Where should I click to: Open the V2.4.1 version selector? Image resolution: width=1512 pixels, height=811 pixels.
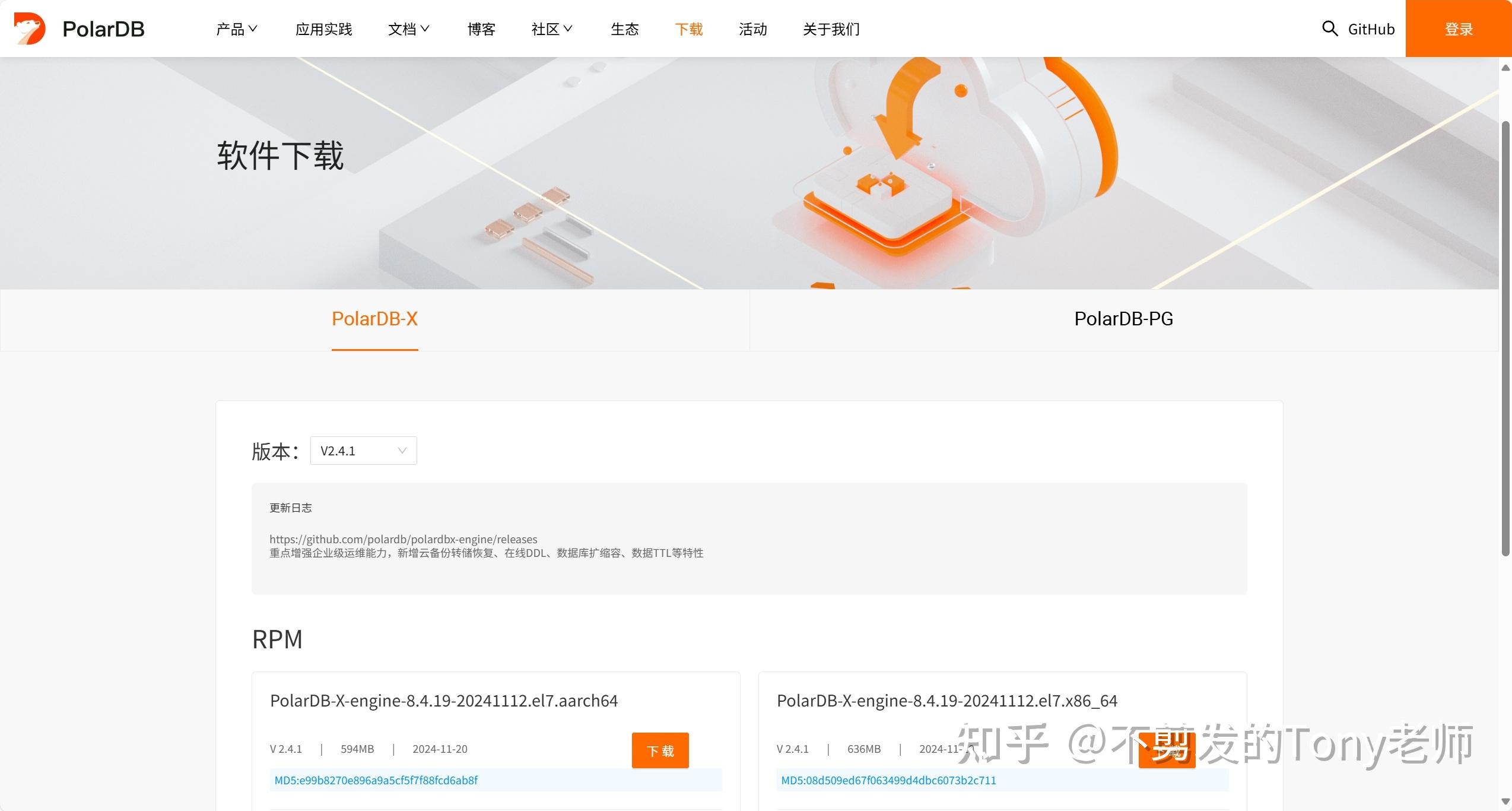[x=363, y=451]
